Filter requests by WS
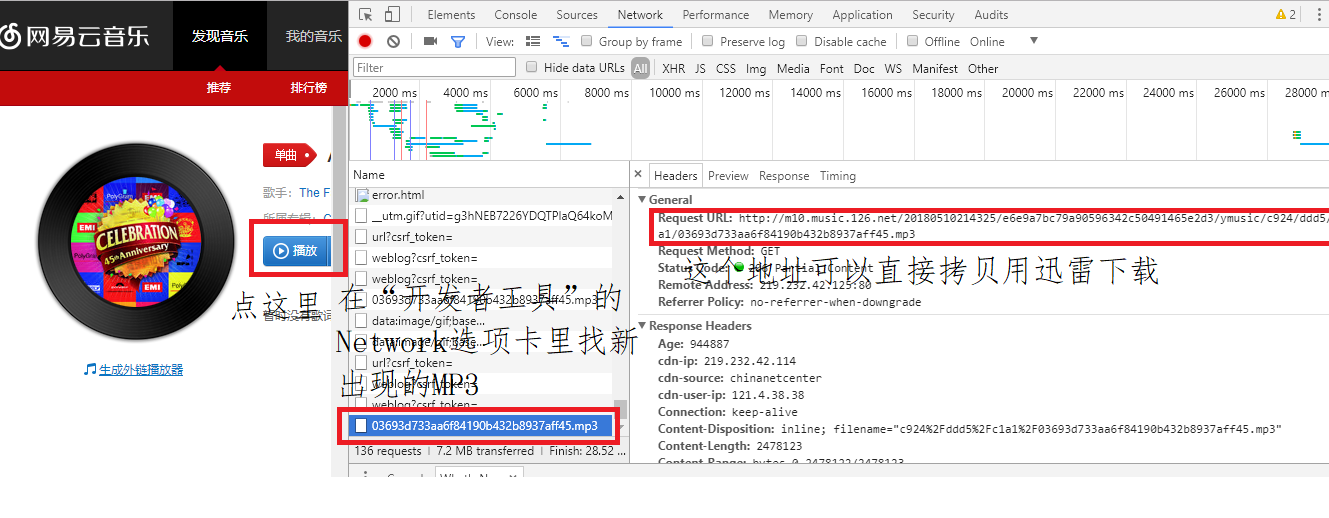The width and height of the screenshot is (1329, 518). 893,69
